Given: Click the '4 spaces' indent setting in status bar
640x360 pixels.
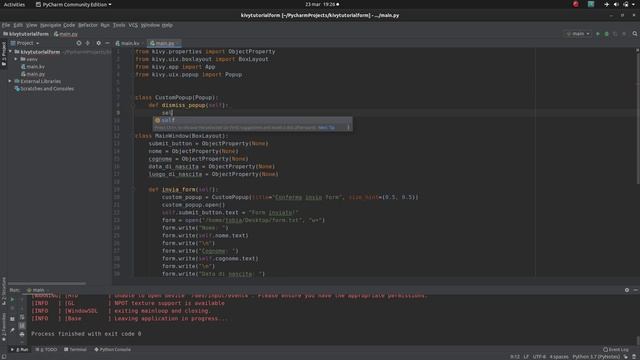Looking at the screenshot, I should [x=559, y=357].
